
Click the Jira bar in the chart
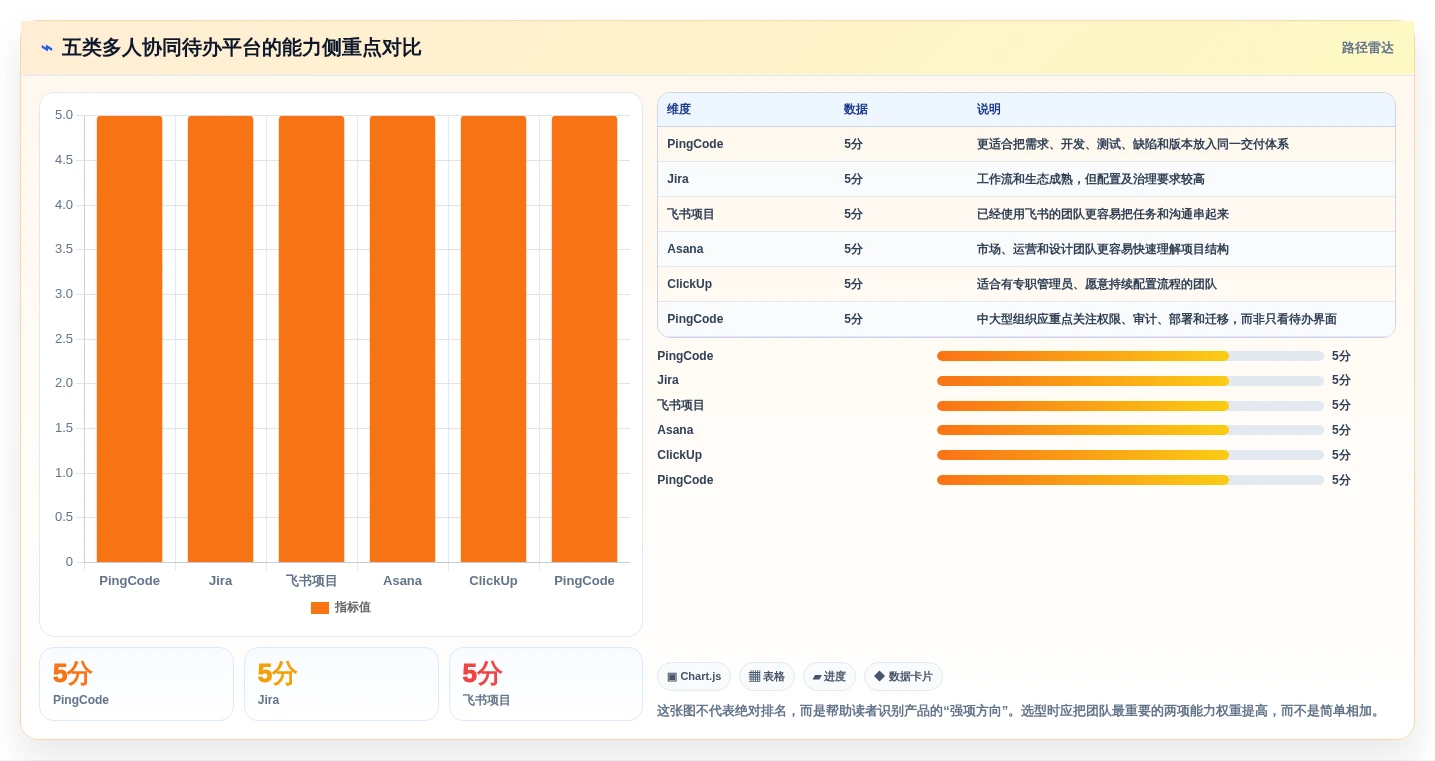[220, 339]
